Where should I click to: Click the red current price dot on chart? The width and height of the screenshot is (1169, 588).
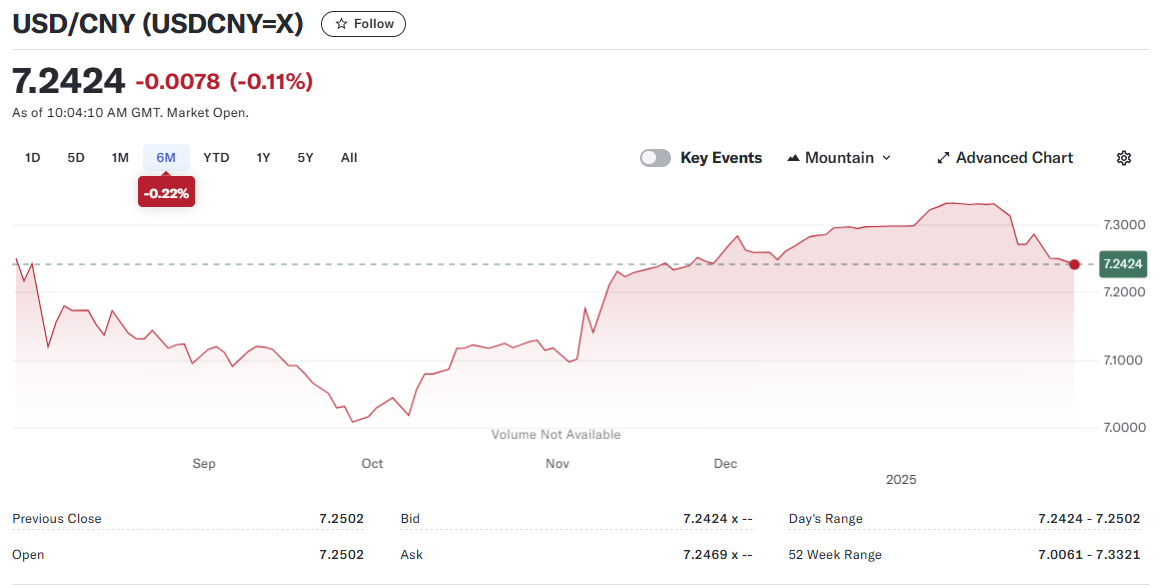[x=1074, y=264]
